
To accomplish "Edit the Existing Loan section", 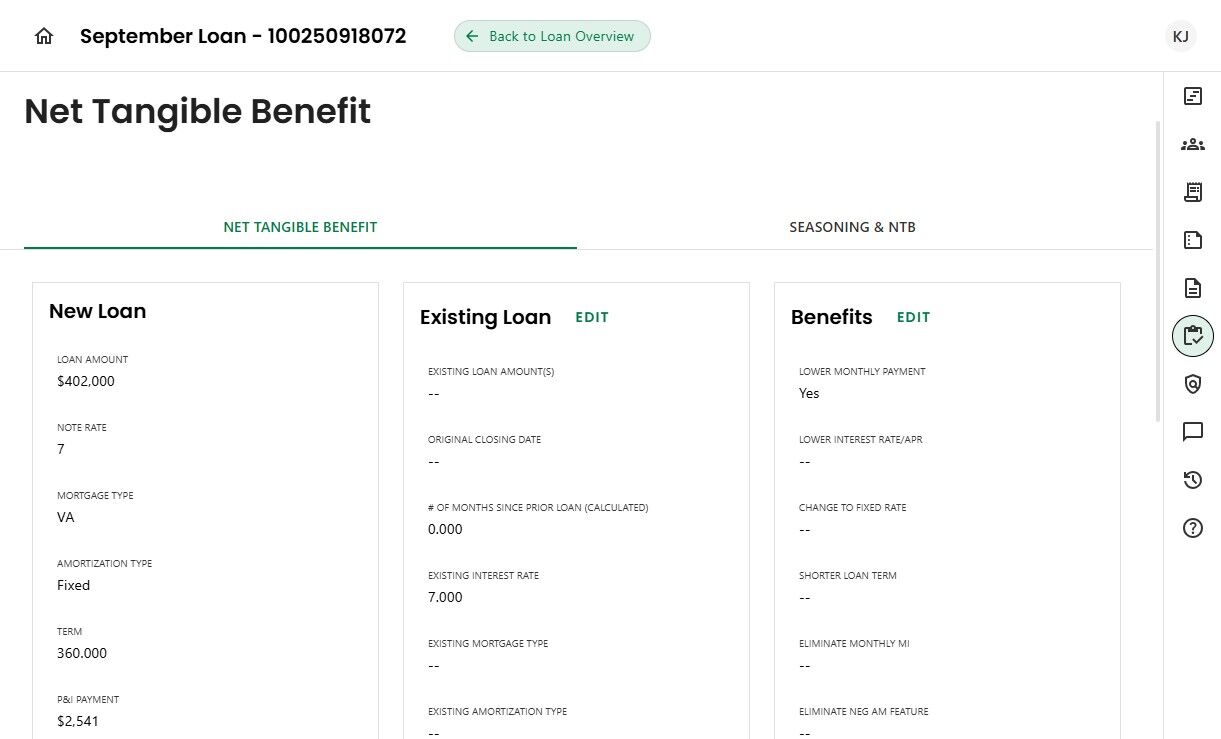I will [x=592, y=317].
